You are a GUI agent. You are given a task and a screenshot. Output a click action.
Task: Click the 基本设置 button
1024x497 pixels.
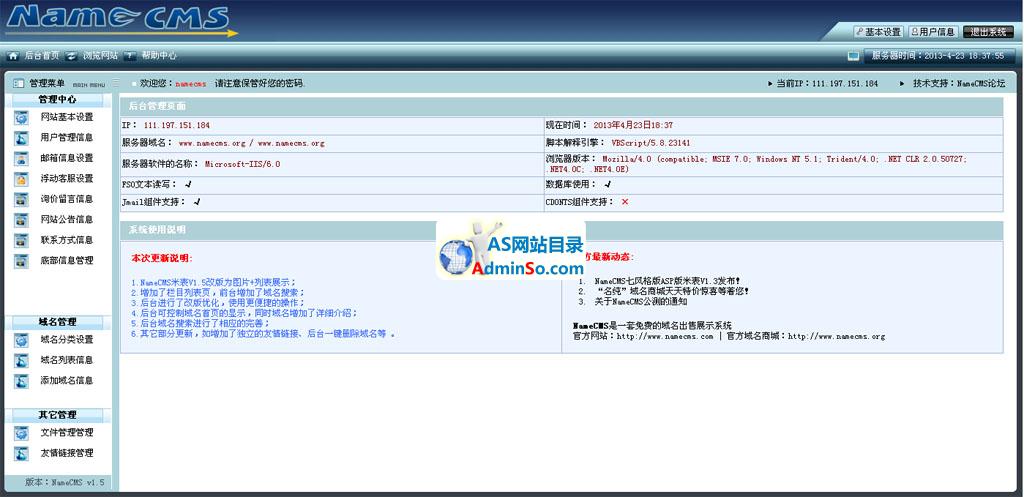pyautogui.click(x=878, y=32)
